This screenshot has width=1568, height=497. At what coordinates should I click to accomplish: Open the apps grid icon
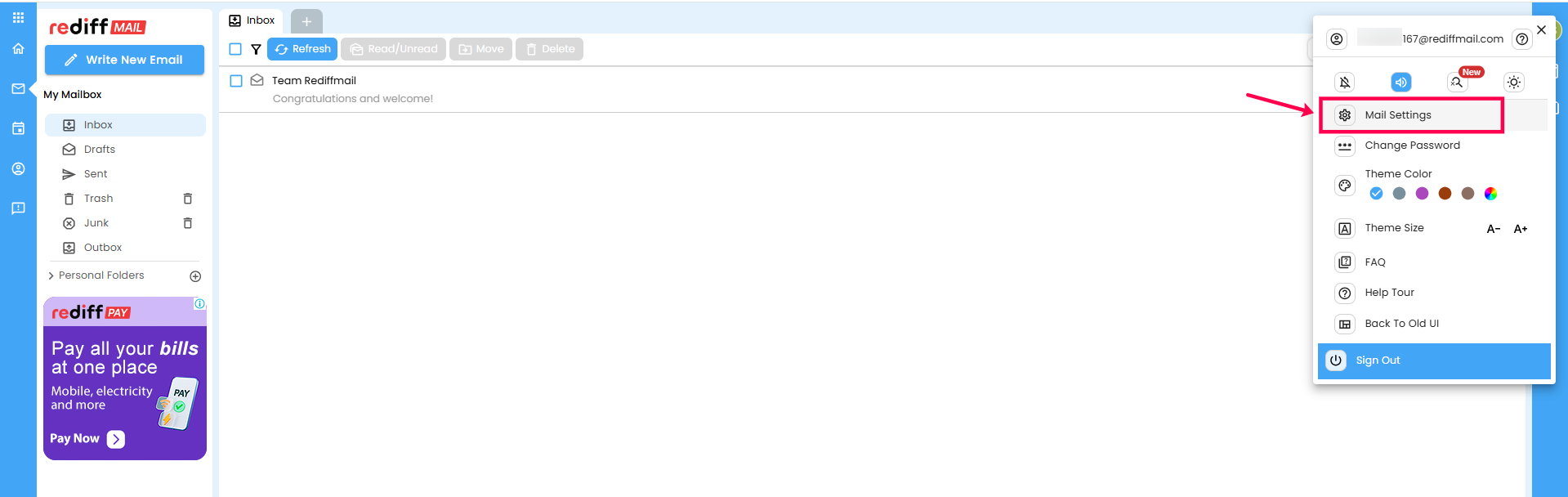click(18, 17)
